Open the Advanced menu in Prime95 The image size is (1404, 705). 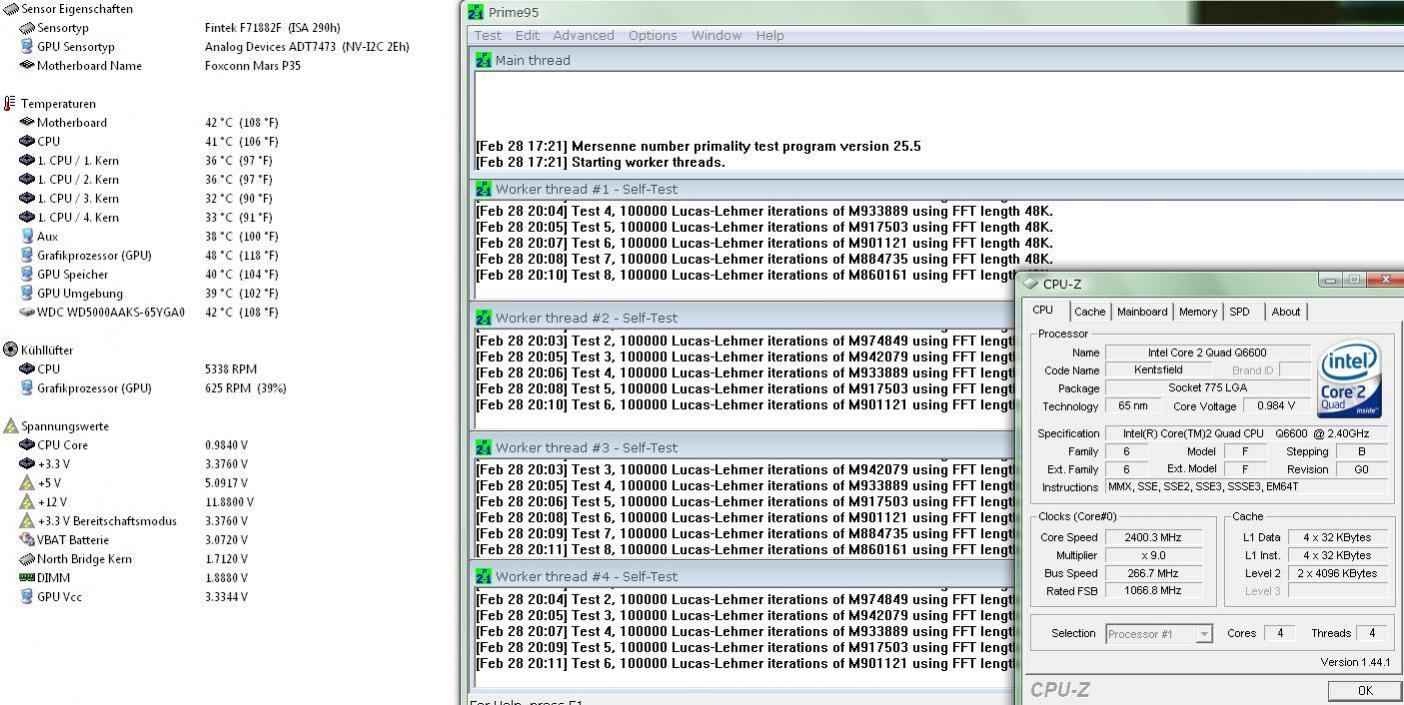tap(583, 35)
